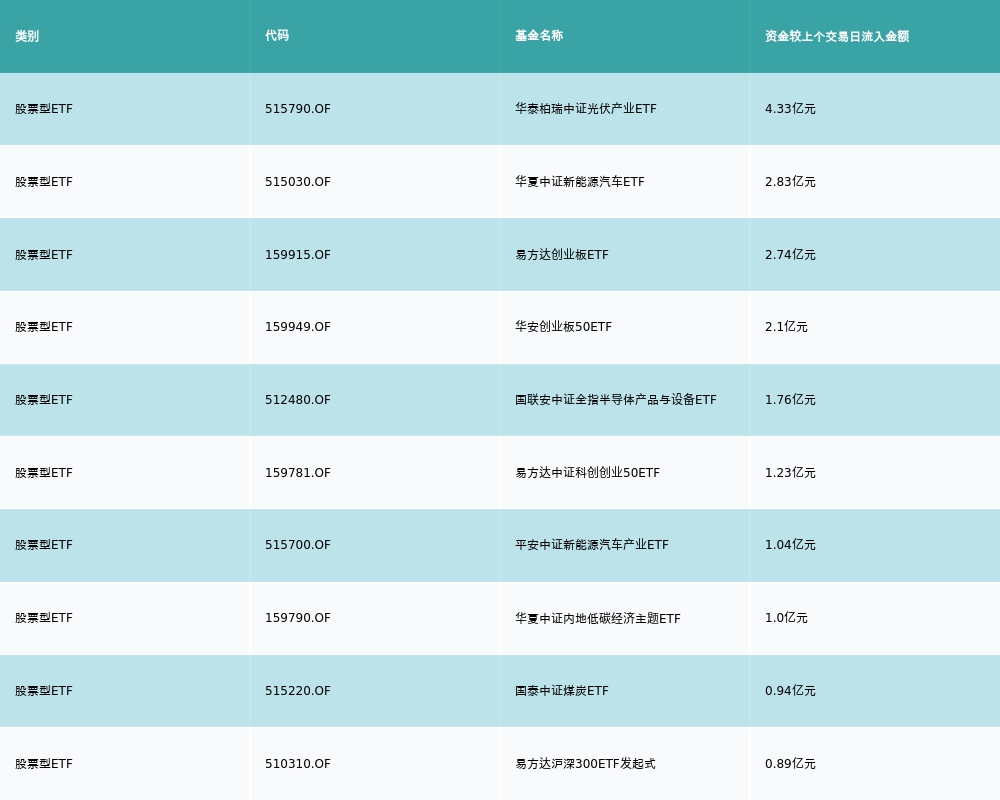
Task: Click 股票型ETF in the 515220.OF row
Action: (44, 691)
